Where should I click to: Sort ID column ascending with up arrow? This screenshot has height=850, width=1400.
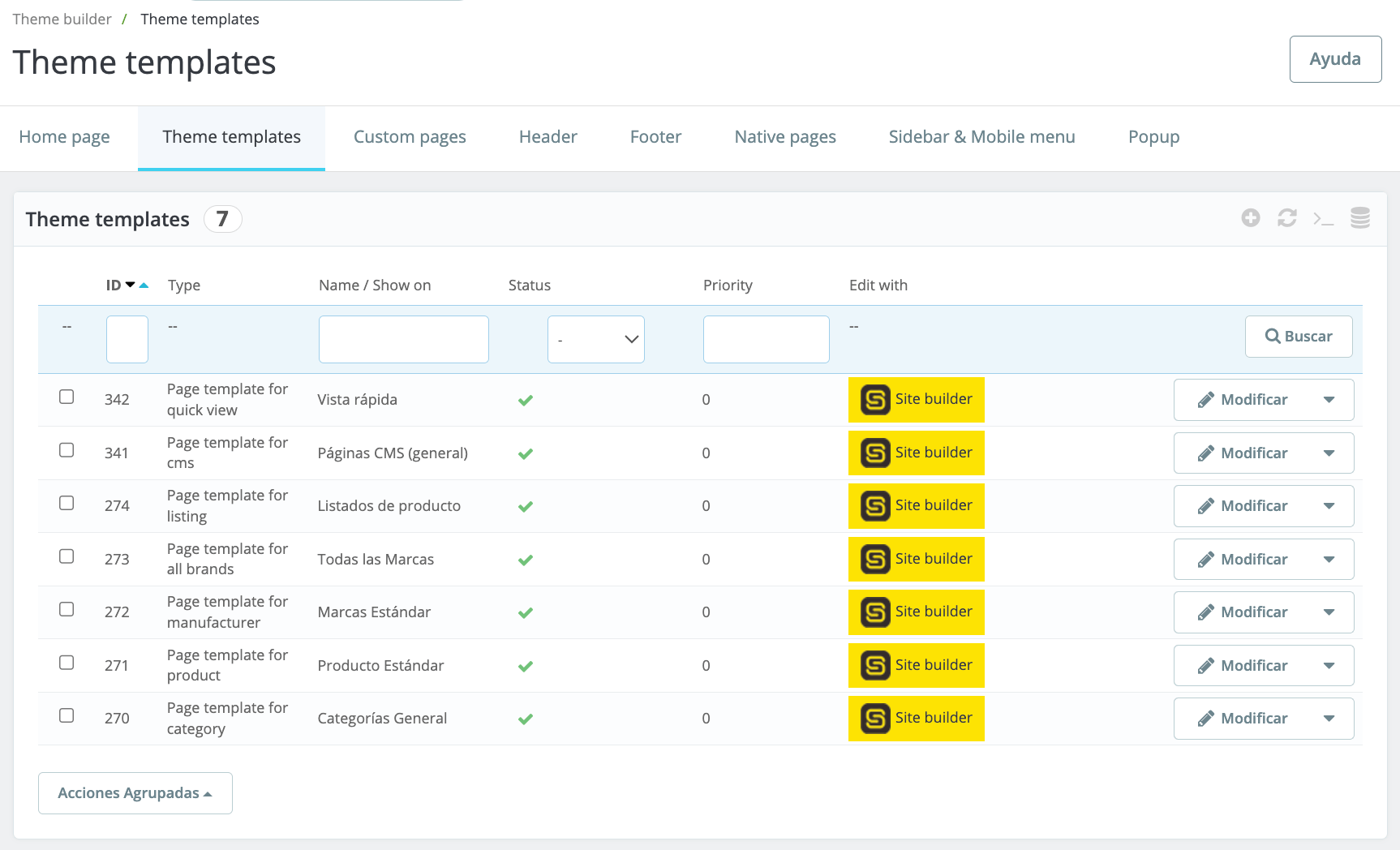point(144,285)
